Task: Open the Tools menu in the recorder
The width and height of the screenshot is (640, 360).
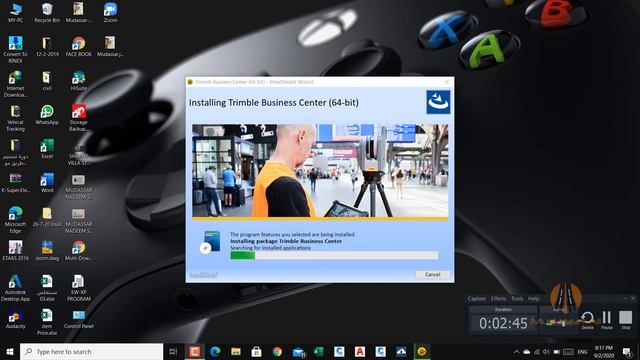Action: pyautogui.click(x=517, y=298)
